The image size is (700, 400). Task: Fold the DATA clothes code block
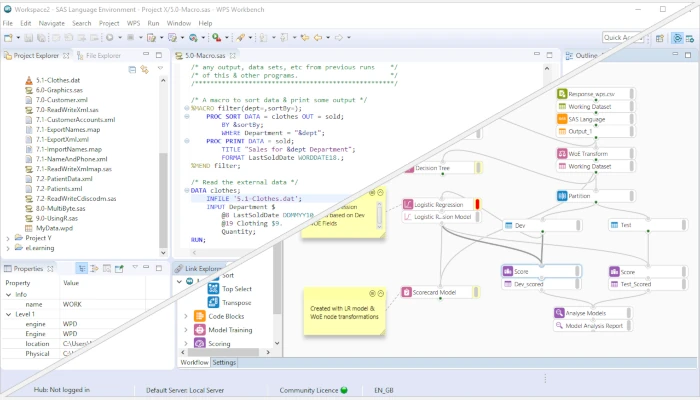coord(187,190)
